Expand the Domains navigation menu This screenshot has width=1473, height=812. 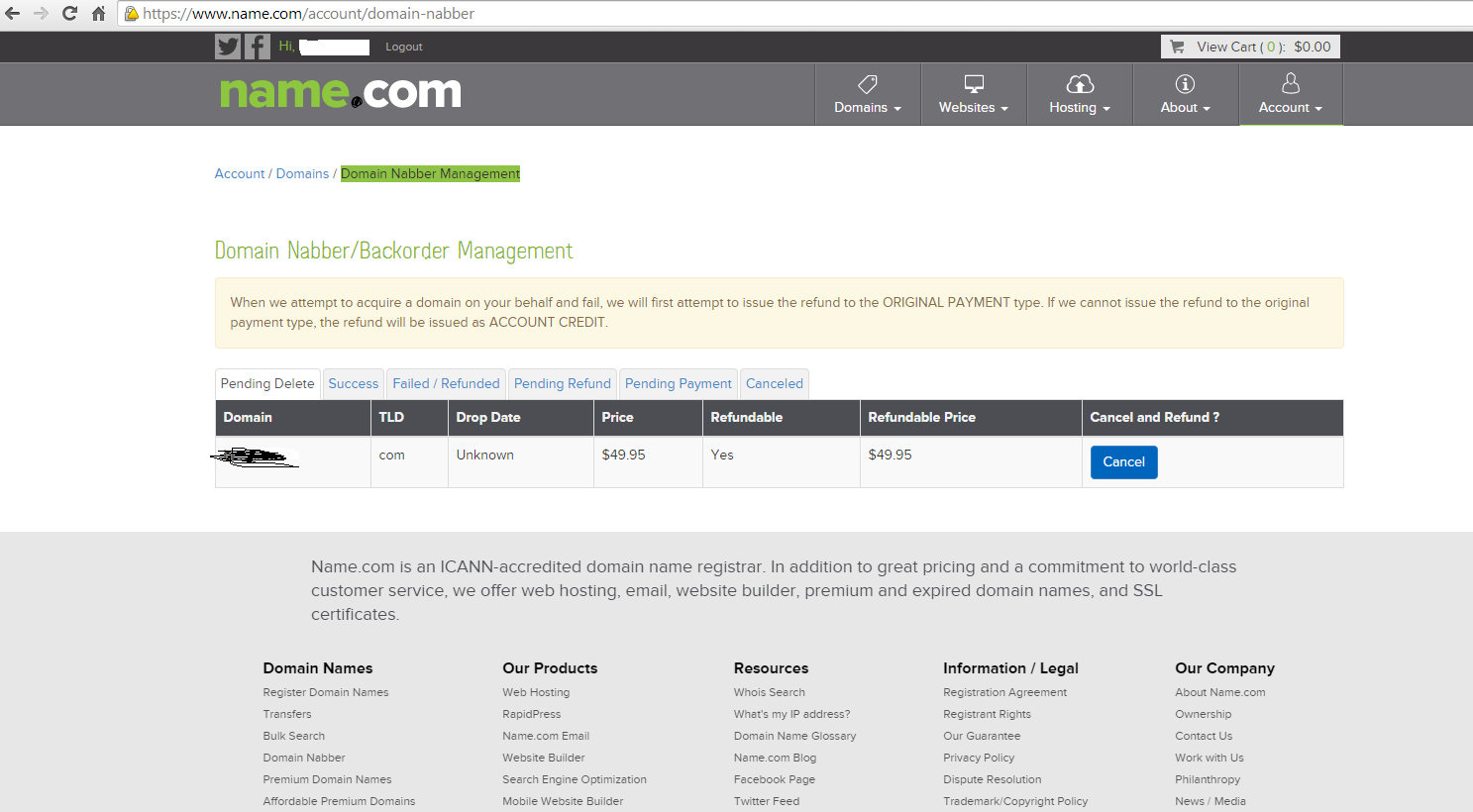[868, 95]
